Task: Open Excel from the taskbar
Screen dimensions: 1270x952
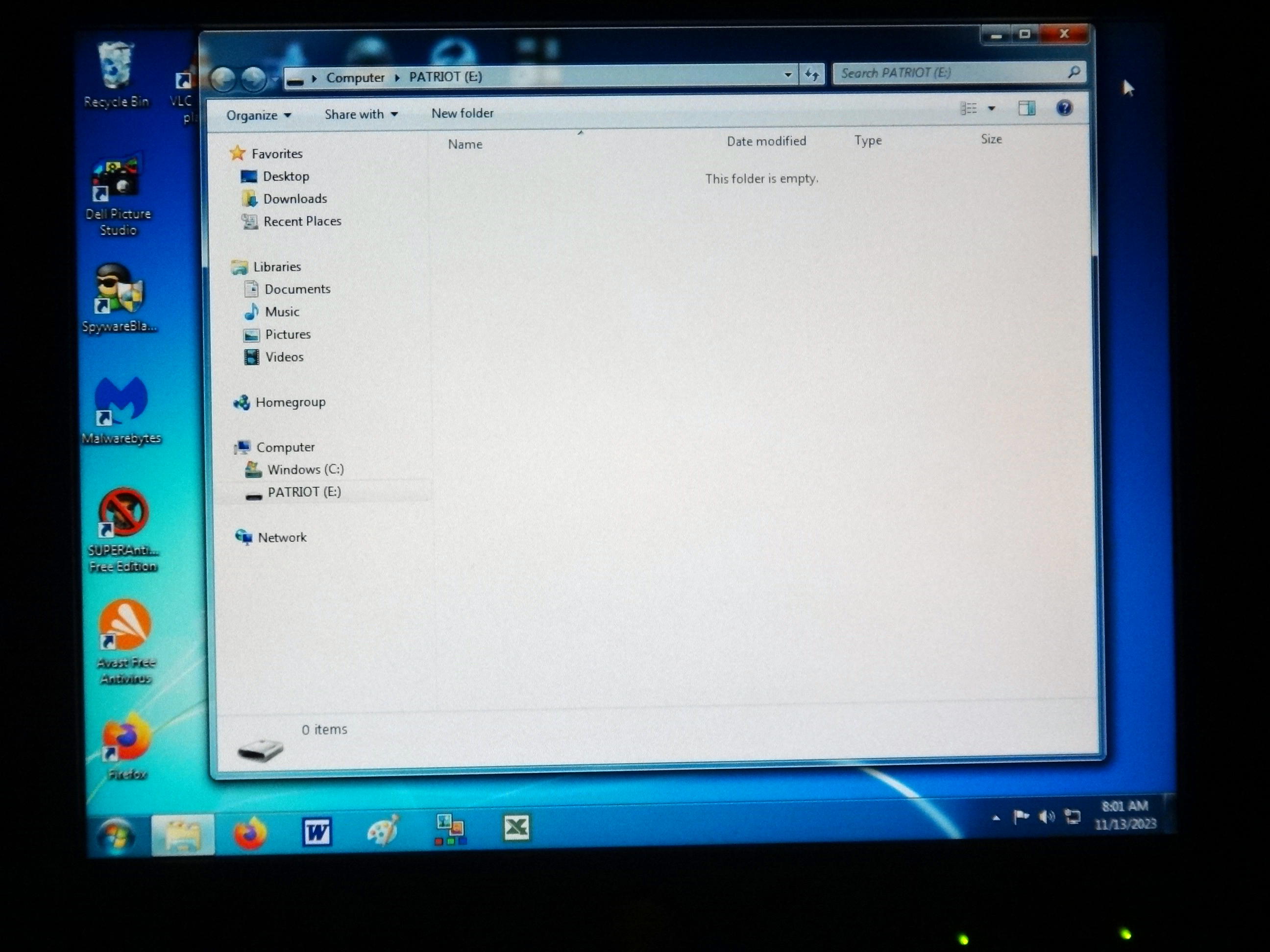Action: click(x=516, y=828)
